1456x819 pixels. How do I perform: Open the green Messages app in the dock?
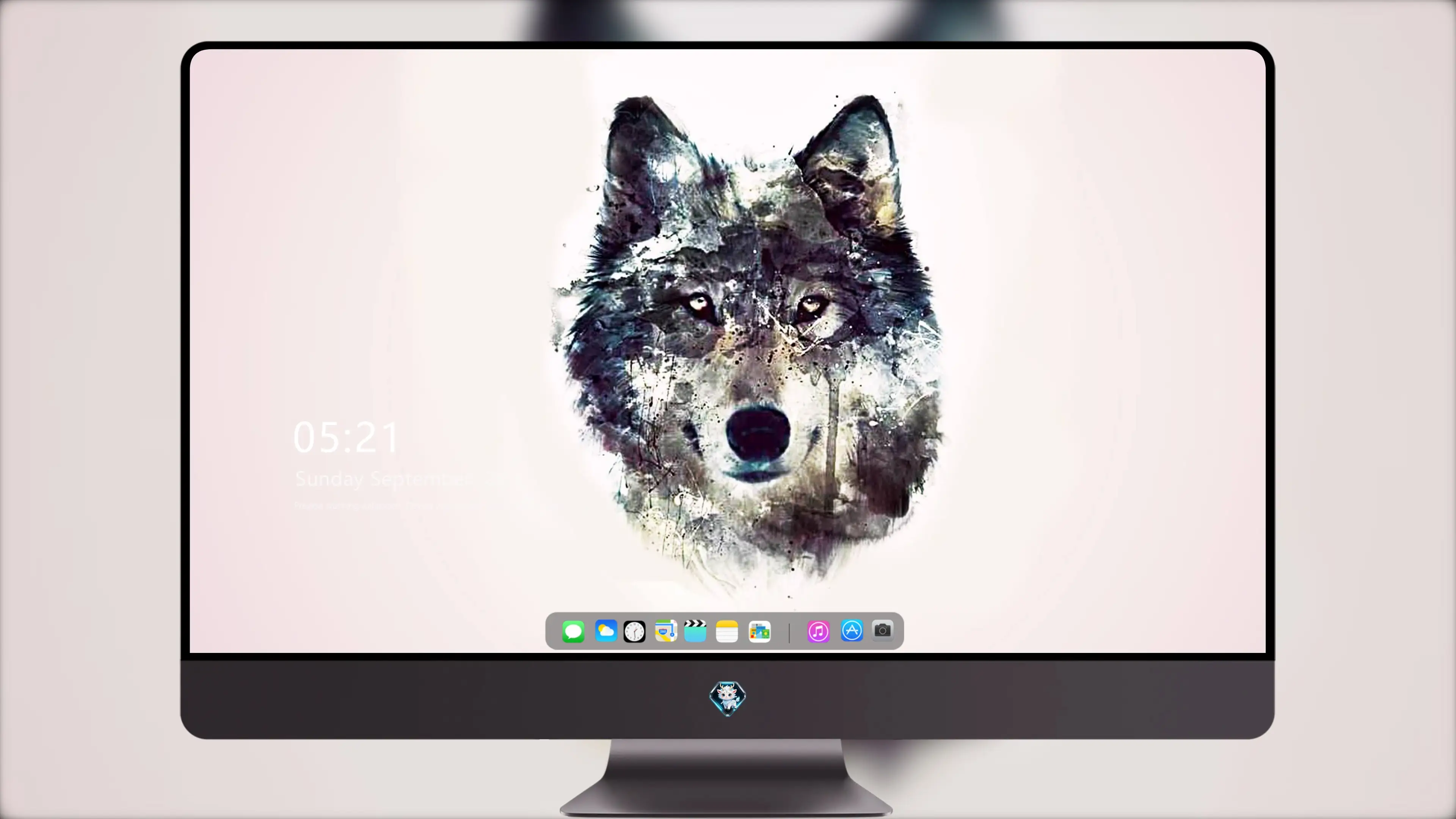tap(573, 631)
